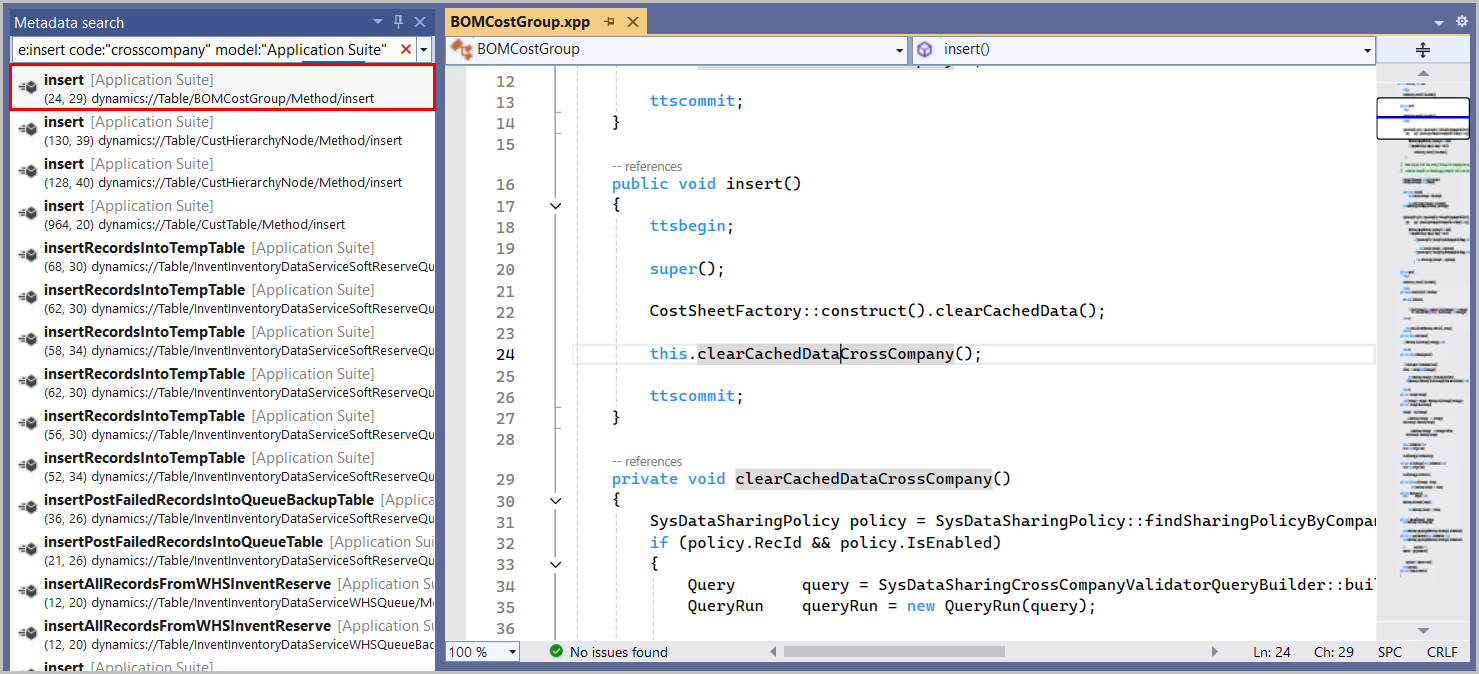1479x674 pixels.
Task: Click the split editor icon above the minimap
Action: point(1422,48)
